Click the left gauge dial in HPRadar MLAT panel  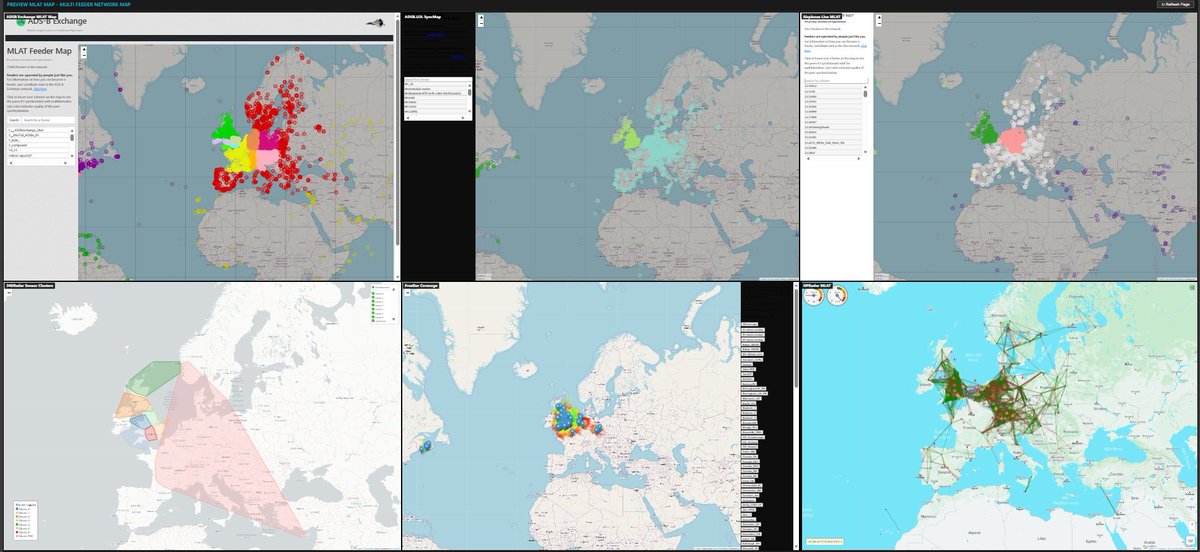[x=813, y=295]
